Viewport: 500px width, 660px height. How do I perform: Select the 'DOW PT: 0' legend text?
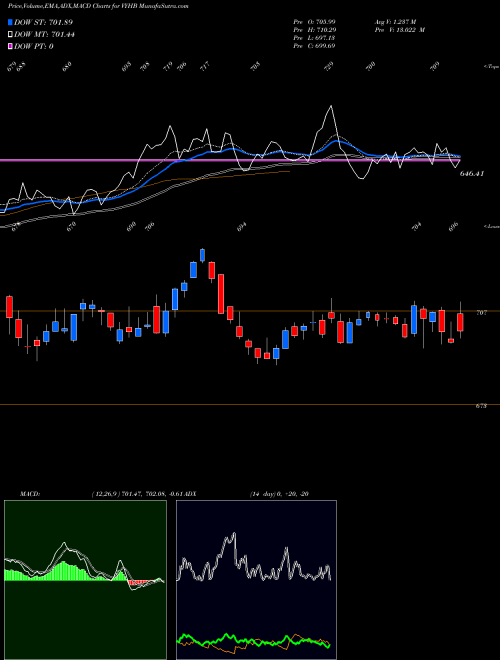point(34,46)
